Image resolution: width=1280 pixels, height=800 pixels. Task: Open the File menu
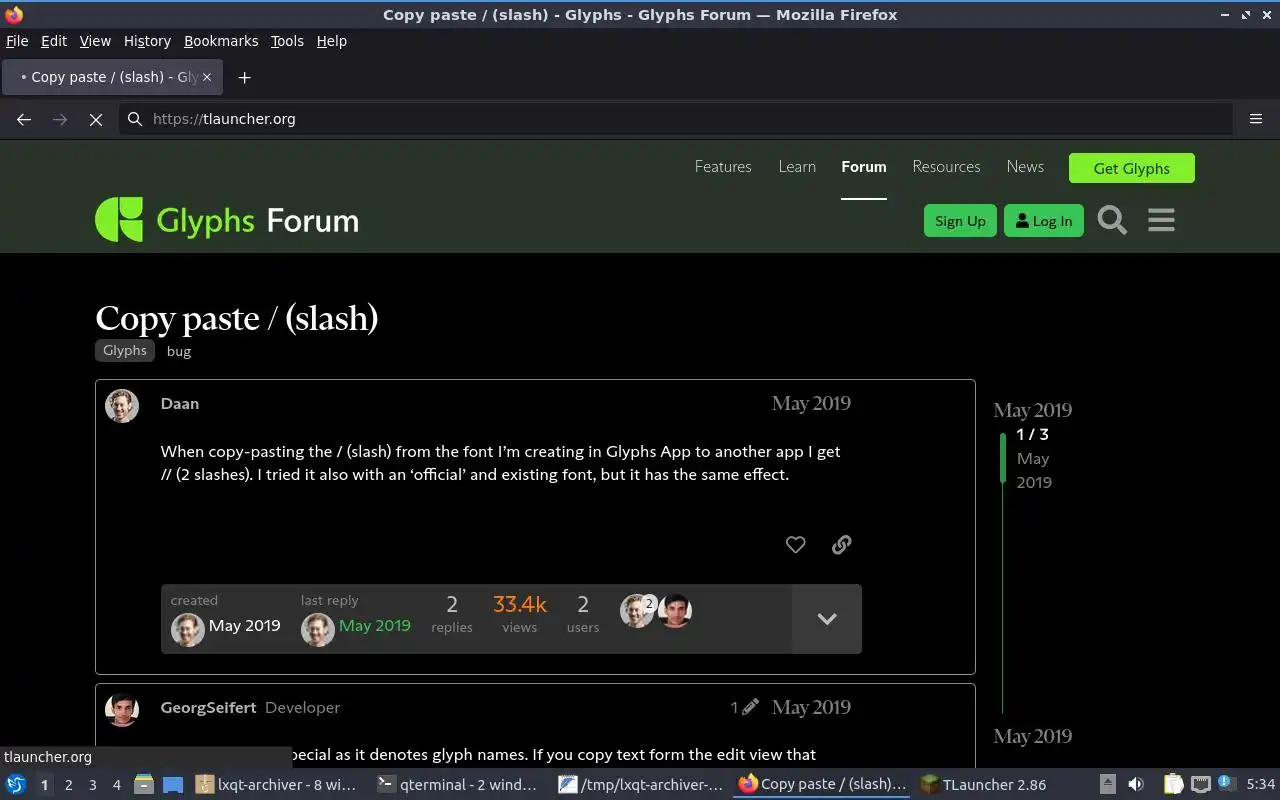pyautogui.click(x=17, y=41)
